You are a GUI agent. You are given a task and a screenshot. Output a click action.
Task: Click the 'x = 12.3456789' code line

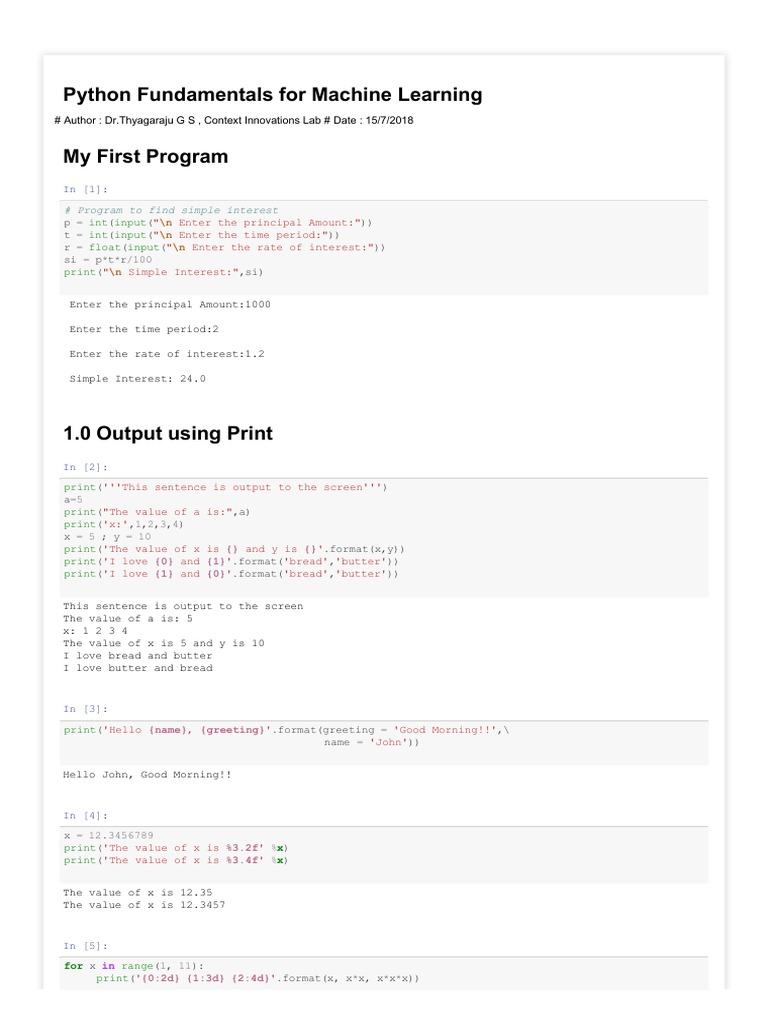point(109,835)
